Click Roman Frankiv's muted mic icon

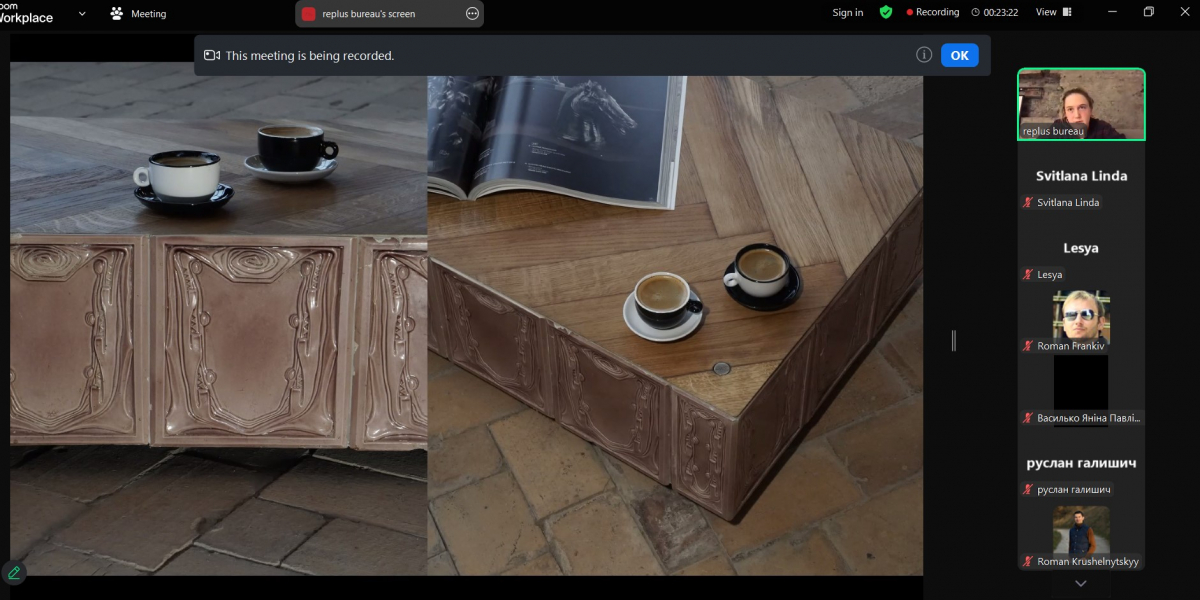coord(1027,346)
